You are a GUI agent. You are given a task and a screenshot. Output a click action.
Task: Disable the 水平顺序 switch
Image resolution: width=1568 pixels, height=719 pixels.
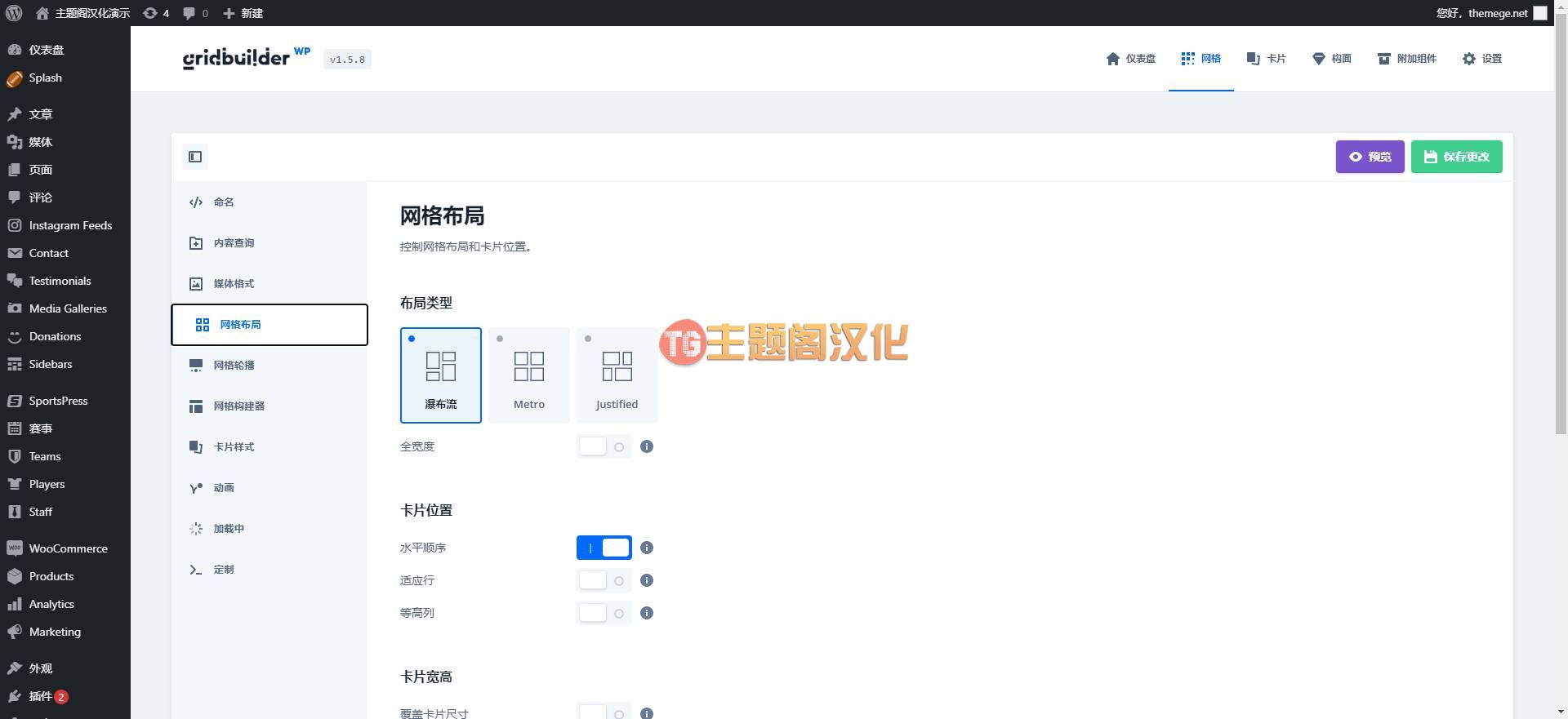coord(604,548)
